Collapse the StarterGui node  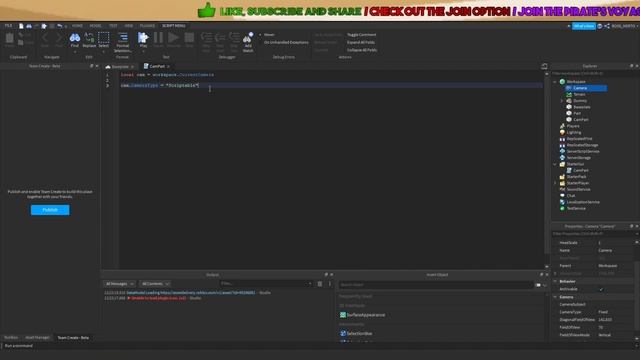[x=555, y=164]
